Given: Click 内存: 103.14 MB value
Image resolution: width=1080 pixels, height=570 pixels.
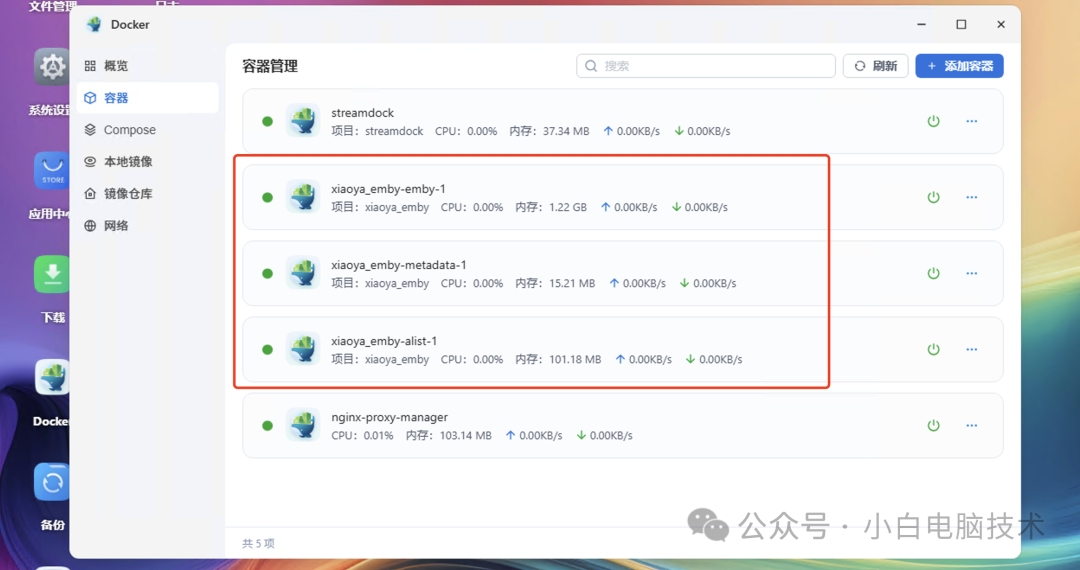Looking at the screenshot, I should pos(448,435).
